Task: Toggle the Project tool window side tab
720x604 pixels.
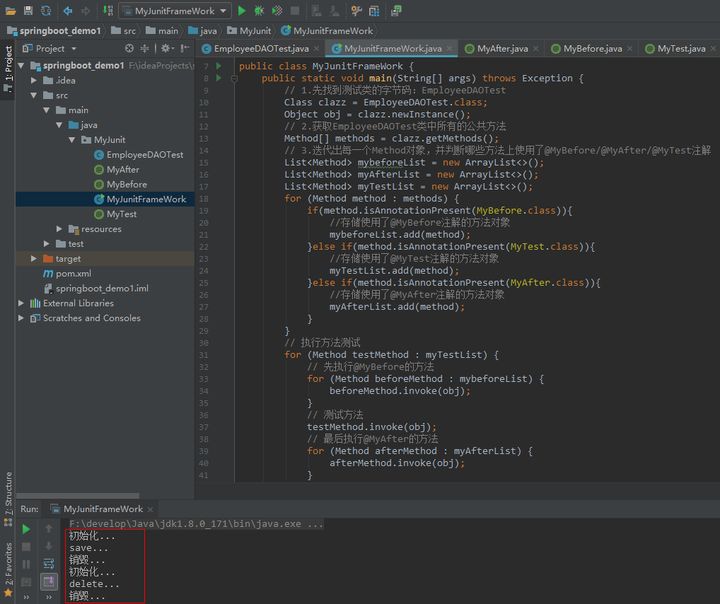Action: (8, 68)
